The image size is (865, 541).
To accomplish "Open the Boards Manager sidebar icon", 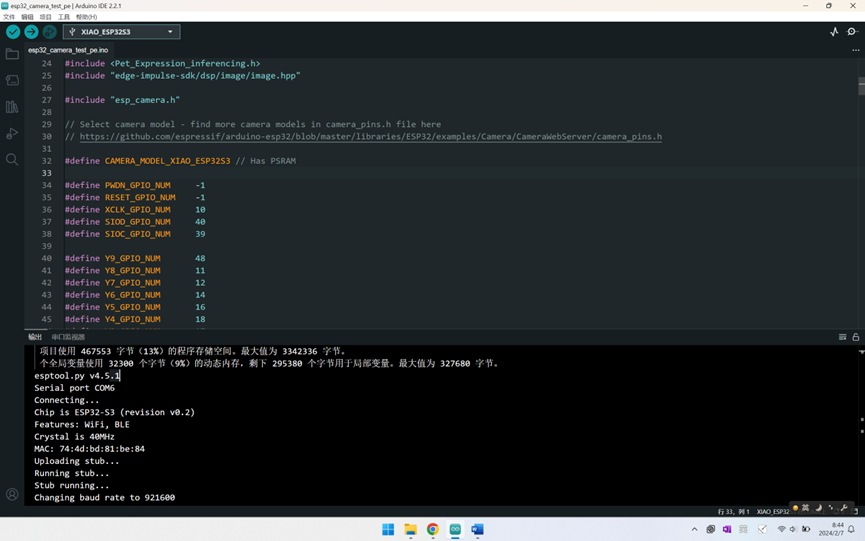I will [x=12, y=81].
